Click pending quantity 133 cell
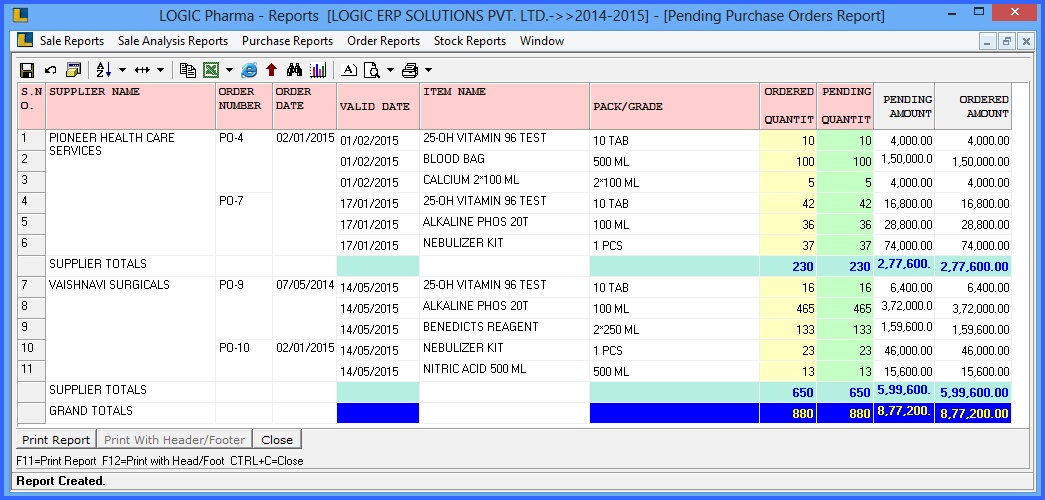Image resolution: width=1045 pixels, height=500 pixels. point(845,329)
